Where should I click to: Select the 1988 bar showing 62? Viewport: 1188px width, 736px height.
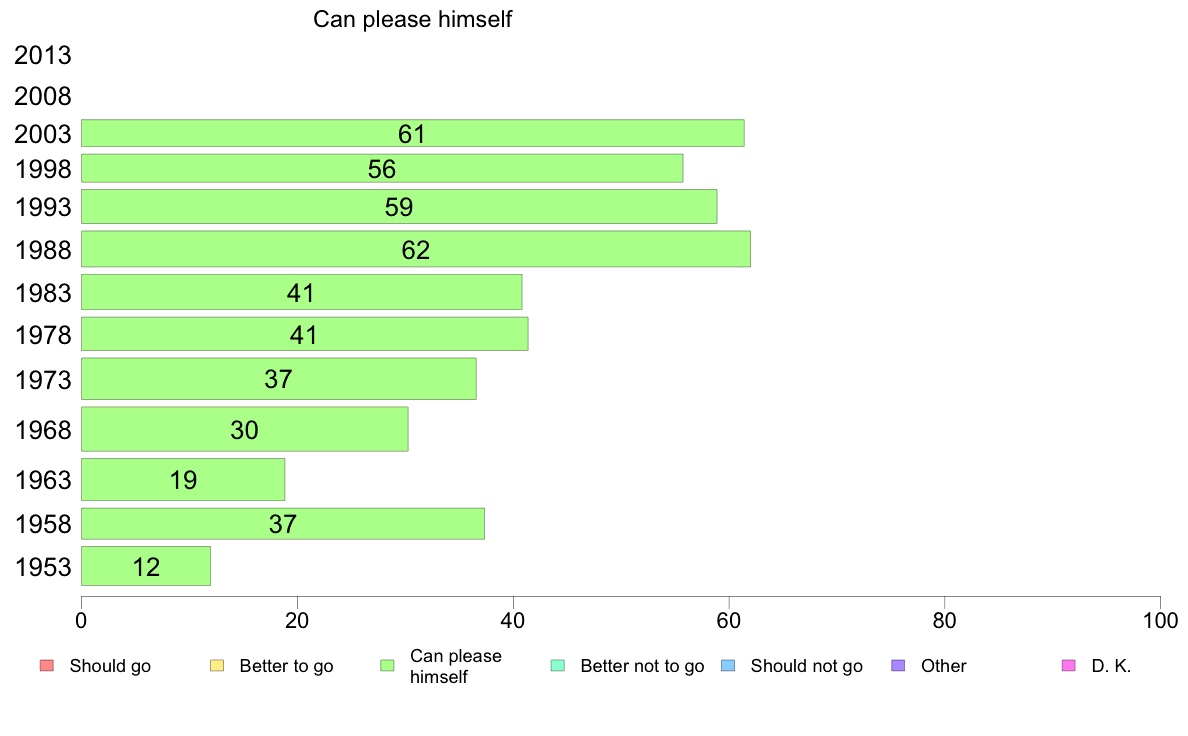(x=416, y=249)
